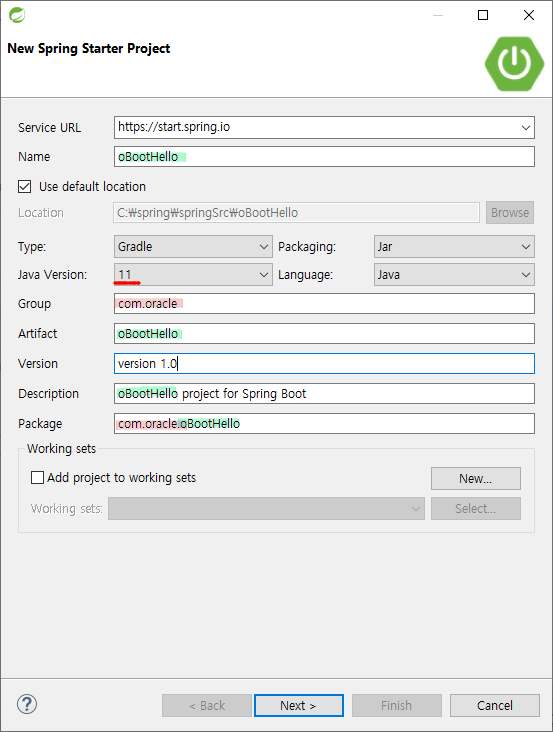Open the Packaging dropdown showing Jar

tap(454, 246)
